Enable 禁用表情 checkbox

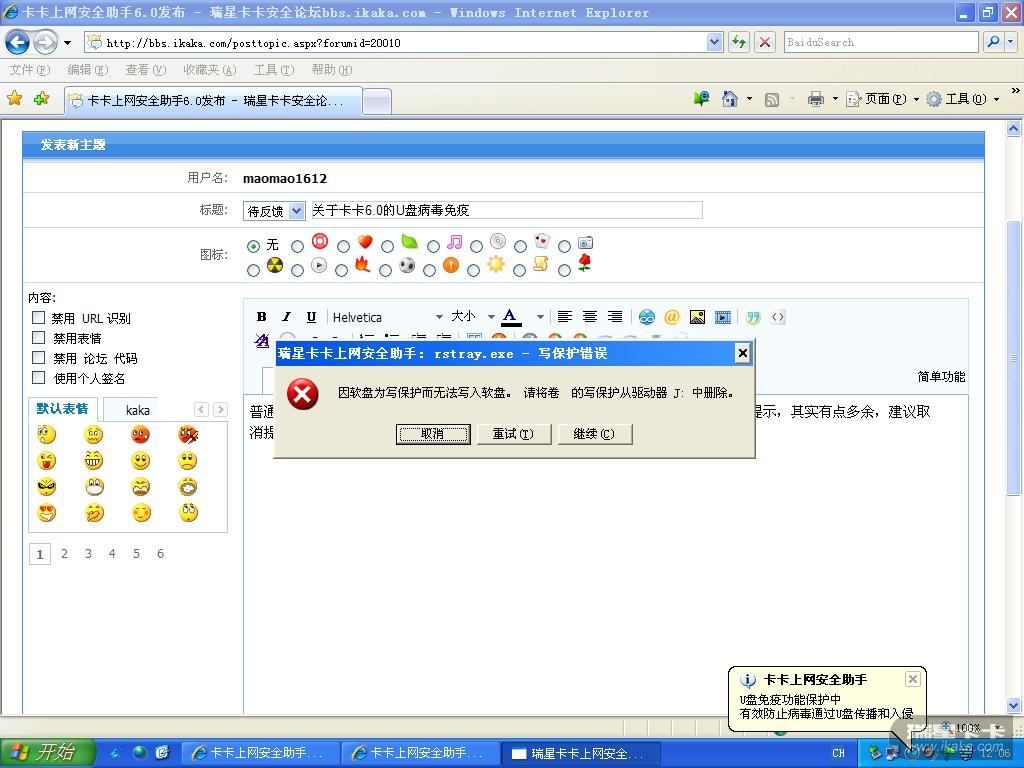coord(39,338)
